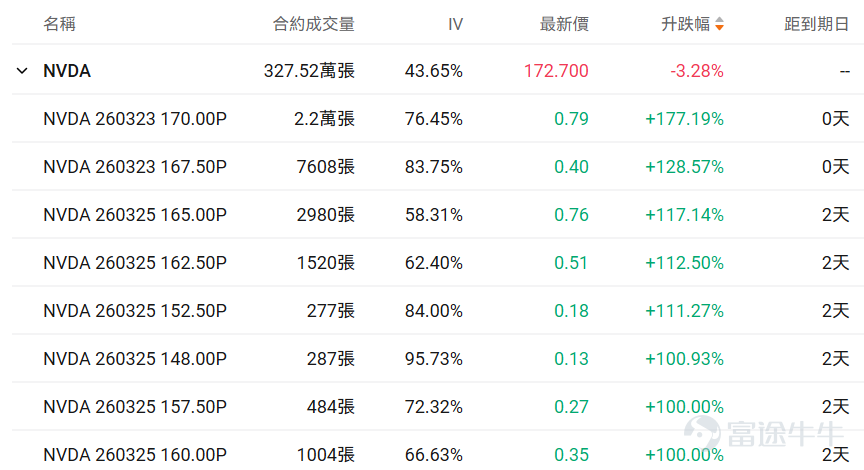Click 0天 expiry in 170.00P row
This screenshot has width=864, height=470.
(x=835, y=119)
